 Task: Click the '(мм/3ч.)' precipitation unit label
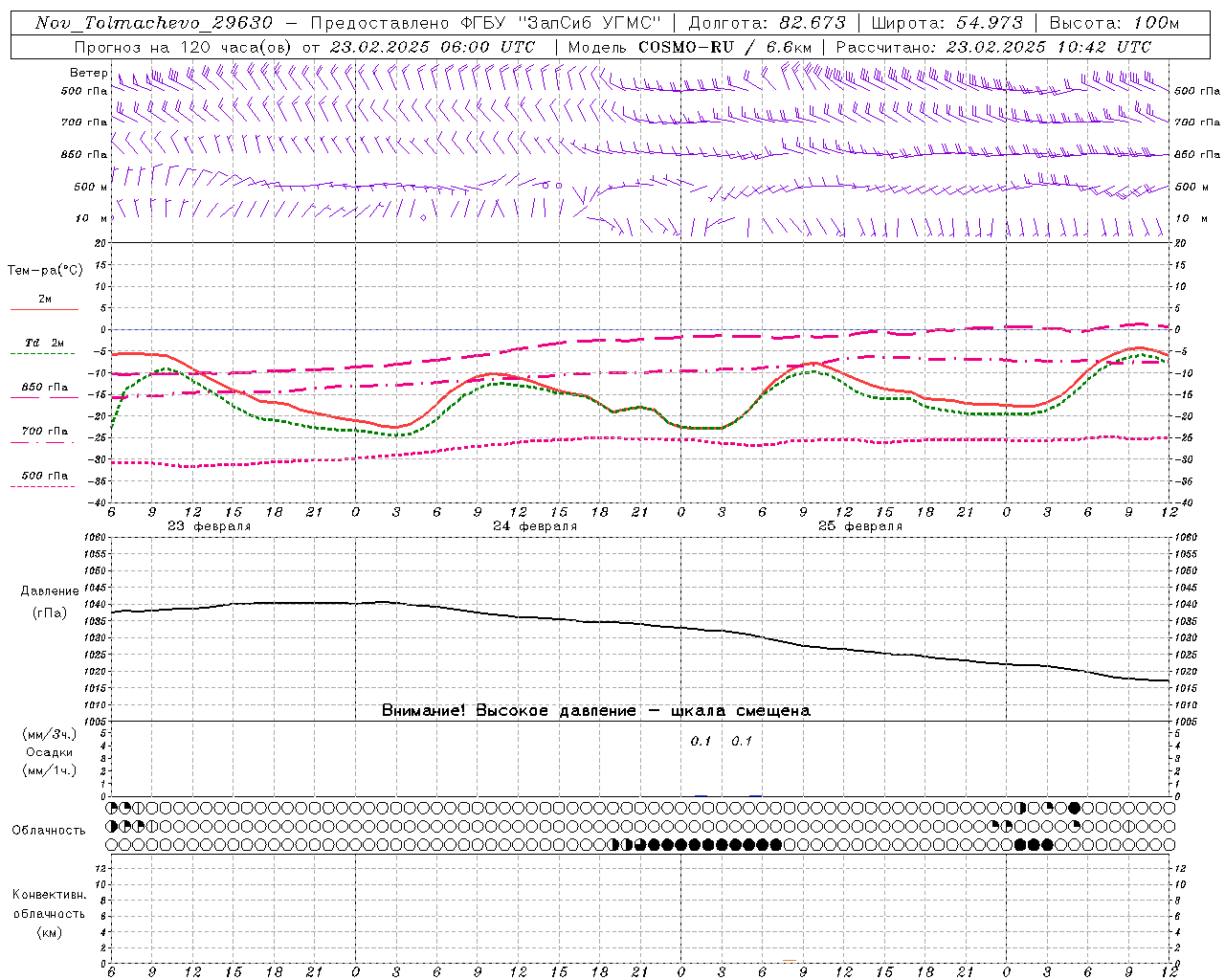[50, 734]
